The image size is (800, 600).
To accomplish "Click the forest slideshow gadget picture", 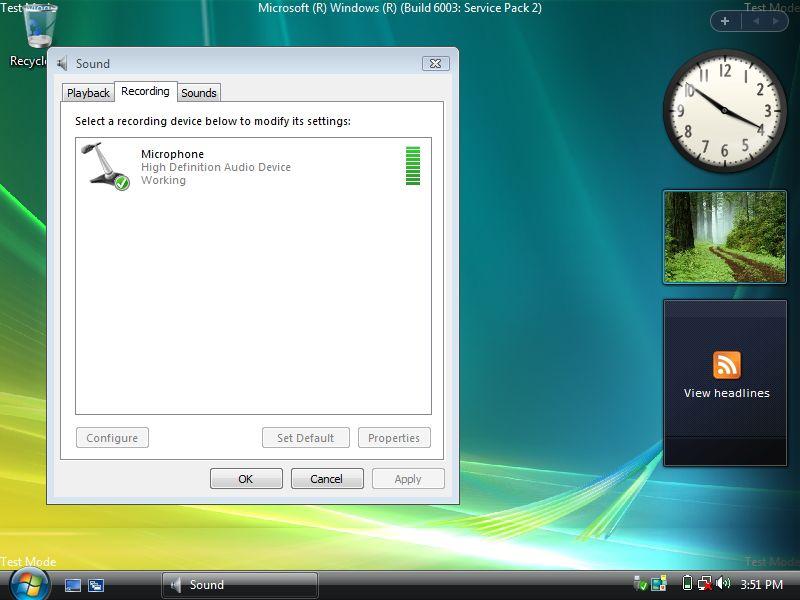I will tap(724, 237).
